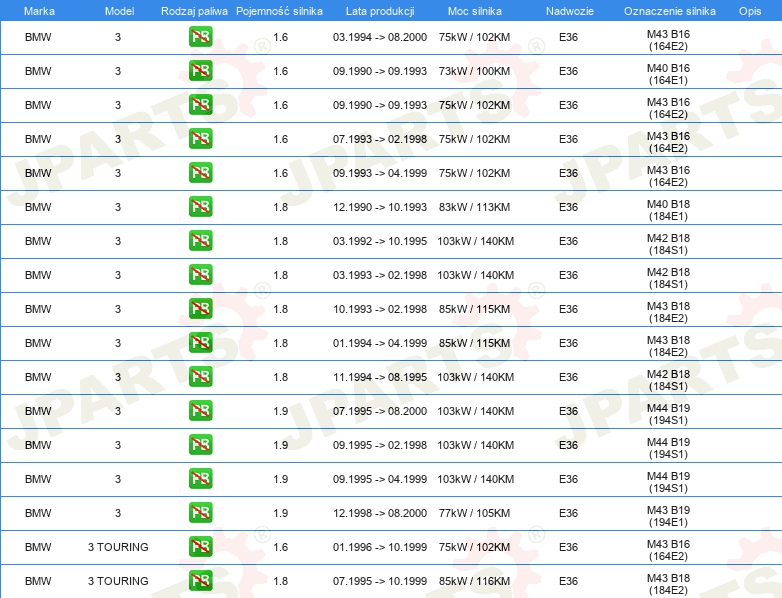Click BMW in the 73kW / 100KM row
The height and width of the screenshot is (598, 782).
[38, 71]
